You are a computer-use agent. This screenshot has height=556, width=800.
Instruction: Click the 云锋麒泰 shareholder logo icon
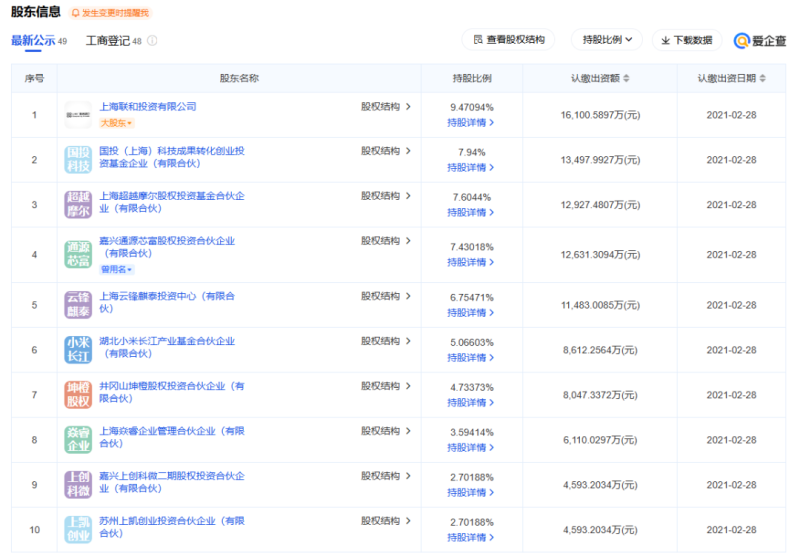78,305
